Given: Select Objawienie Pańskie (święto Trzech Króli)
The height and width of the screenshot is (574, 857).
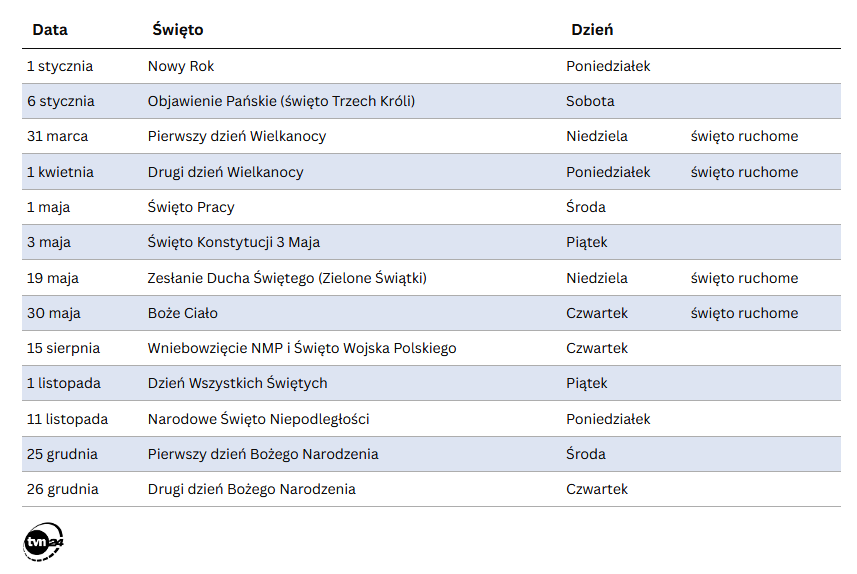Looking at the screenshot, I should pos(281,101).
